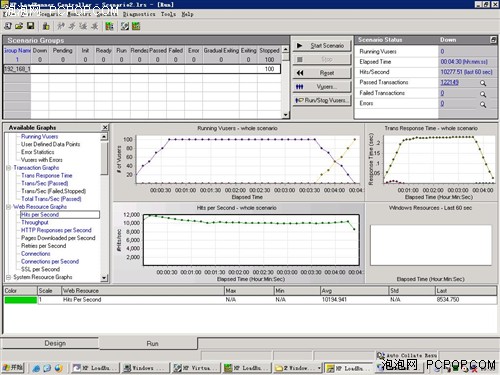Click the last green grid icon in toolbar

(x=136, y=26)
